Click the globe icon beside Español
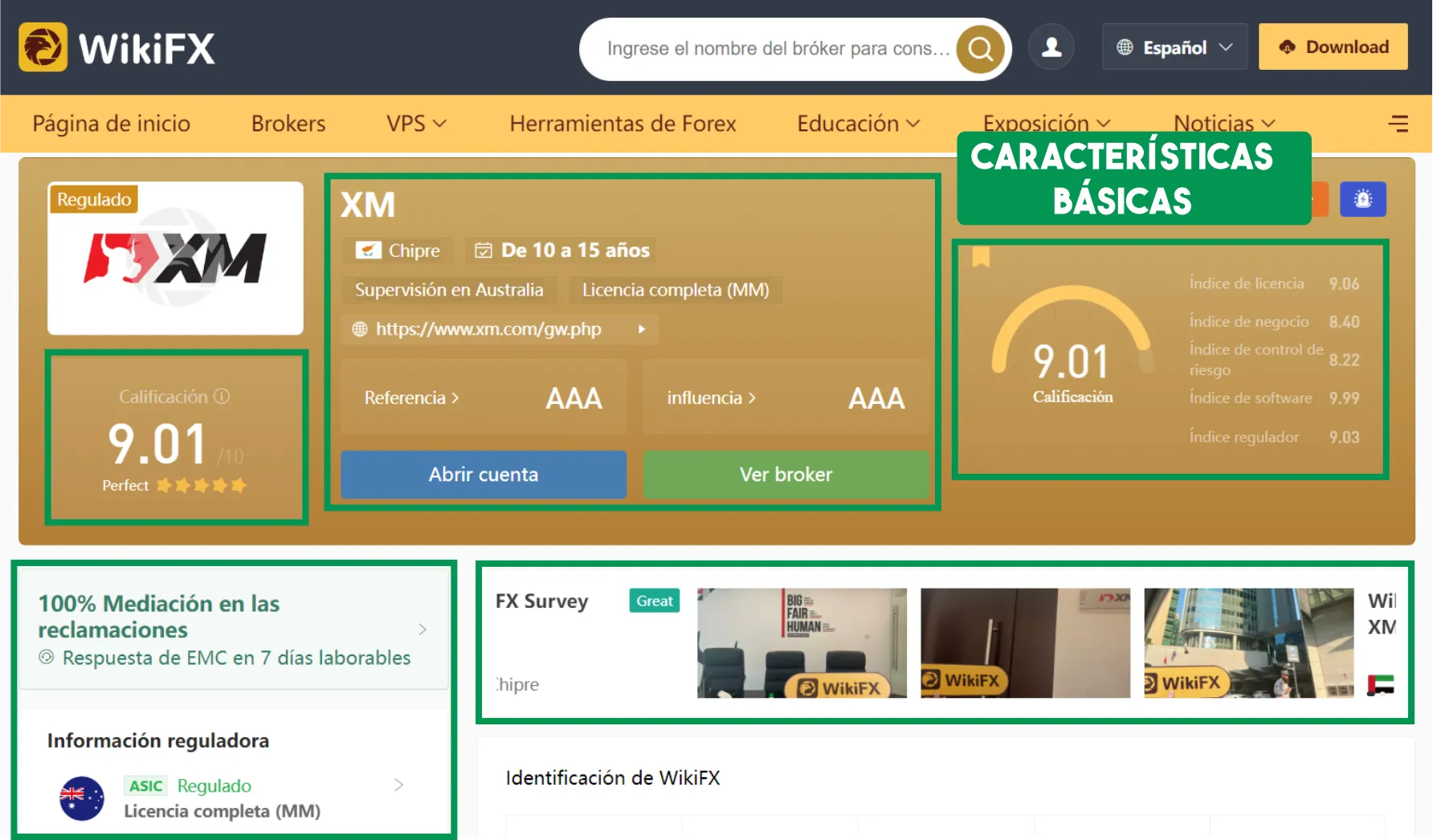The width and height of the screenshot is (1433, 840). (1125, 47)
